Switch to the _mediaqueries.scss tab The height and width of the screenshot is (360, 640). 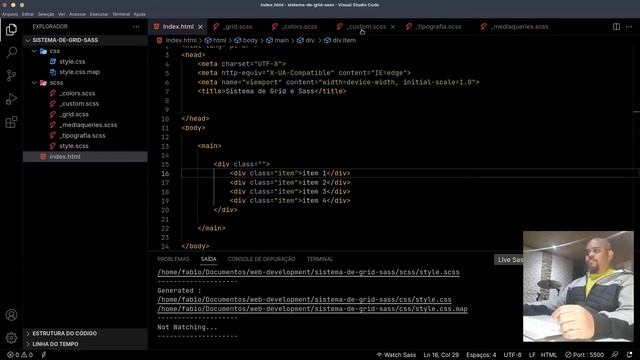516,27
